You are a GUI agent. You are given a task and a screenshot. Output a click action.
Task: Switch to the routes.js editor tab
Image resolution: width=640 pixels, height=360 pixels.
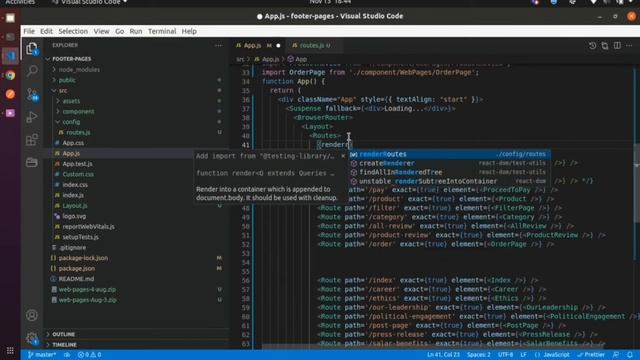(315, 45)
